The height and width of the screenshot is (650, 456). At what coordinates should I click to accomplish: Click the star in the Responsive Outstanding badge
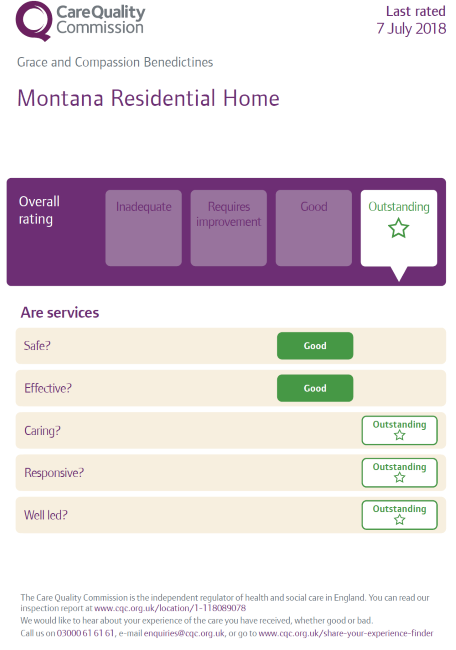tap(400, 477)
